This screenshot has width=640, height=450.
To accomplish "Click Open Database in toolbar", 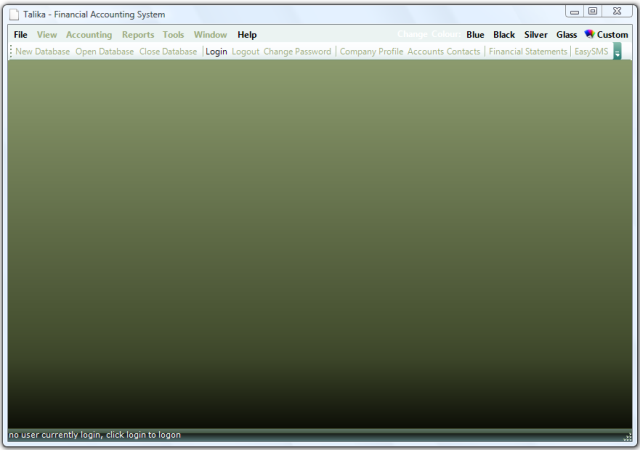I will click(104, 52).
